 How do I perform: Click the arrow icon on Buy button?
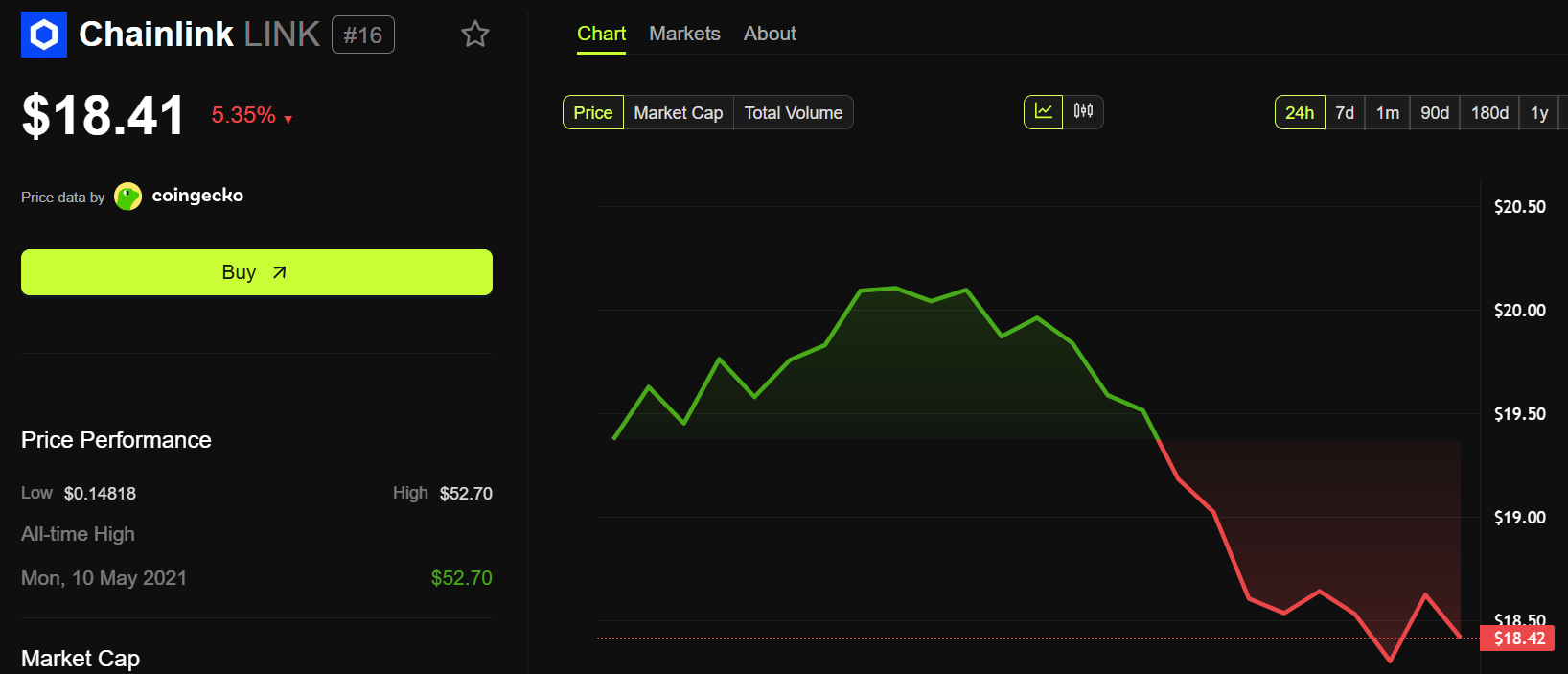tap(279, 272)
